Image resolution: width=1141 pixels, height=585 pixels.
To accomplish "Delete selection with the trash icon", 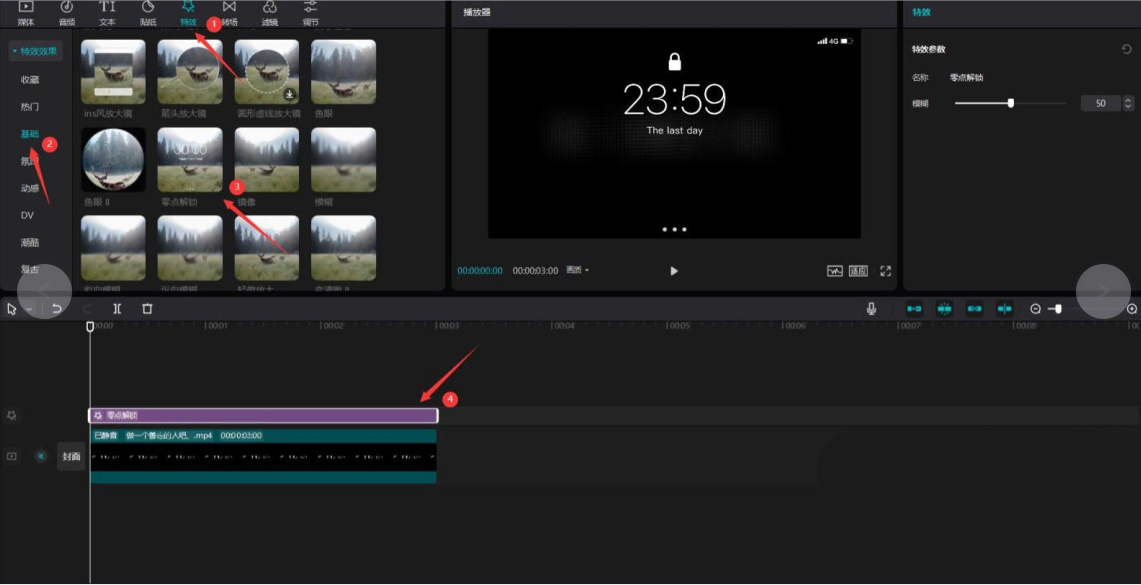I will tap(147, 309).
